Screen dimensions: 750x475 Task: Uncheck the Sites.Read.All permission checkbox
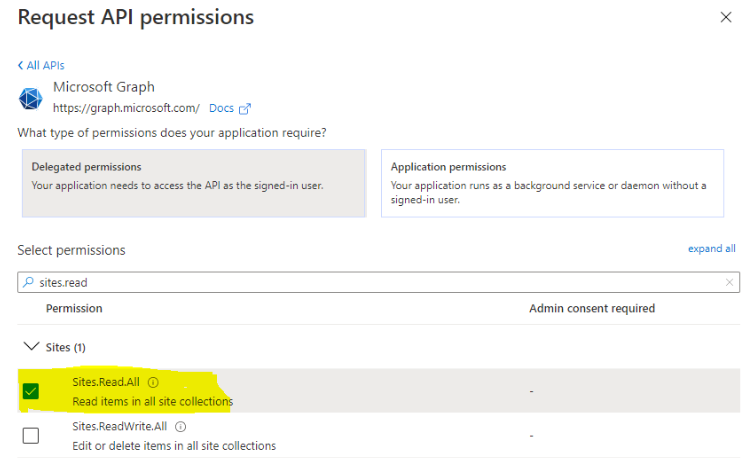pyautogui.click(x=31, y=391)
